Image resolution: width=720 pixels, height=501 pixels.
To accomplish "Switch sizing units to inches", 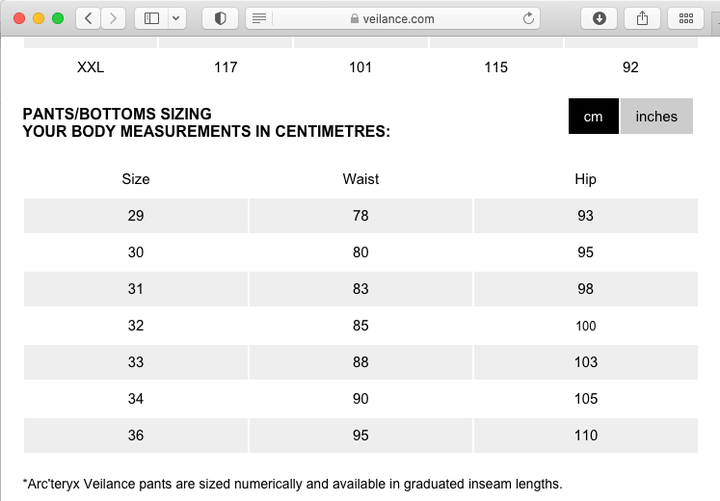I will pos(657,116).
